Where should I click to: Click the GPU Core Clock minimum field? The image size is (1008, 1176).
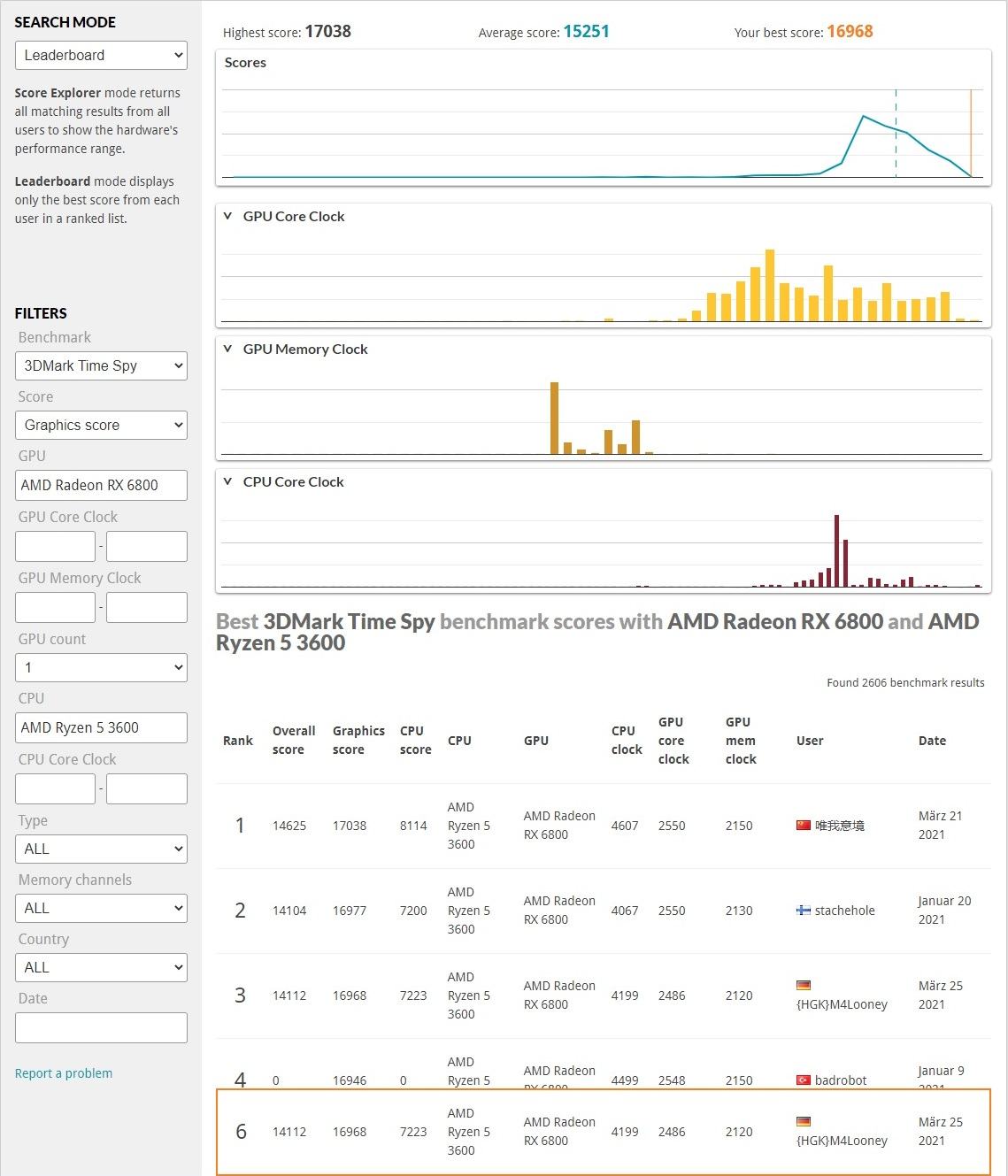pos(55,546)
